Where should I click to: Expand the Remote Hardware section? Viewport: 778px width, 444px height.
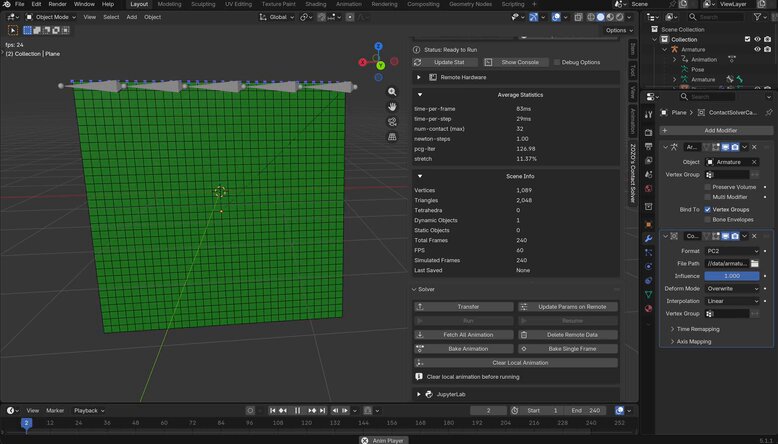(x=419, y=77)
